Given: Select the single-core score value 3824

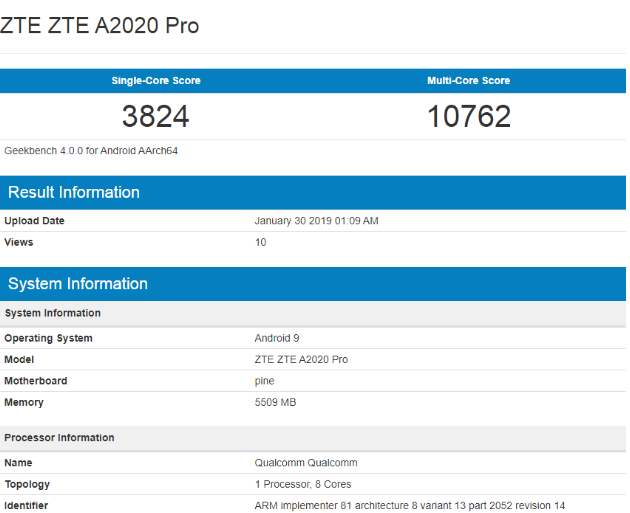Looking at the screenshot, I should coord(156,117).
